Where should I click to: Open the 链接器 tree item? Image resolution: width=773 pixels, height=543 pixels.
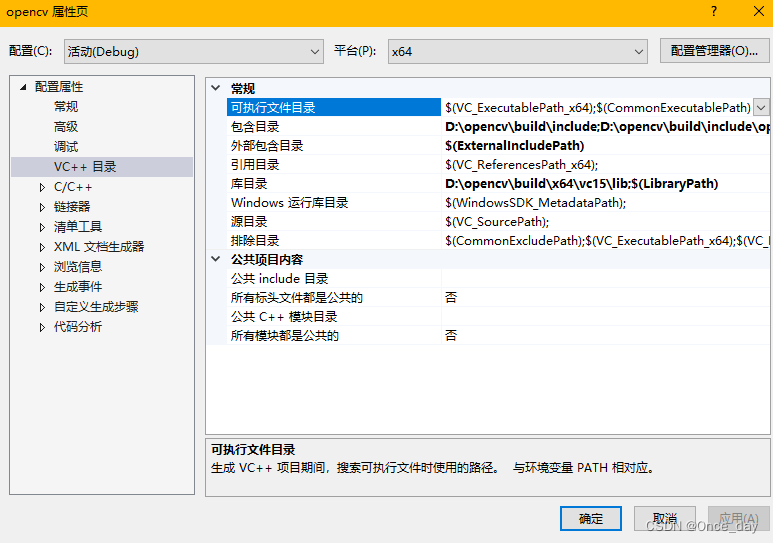click(72, 207)
